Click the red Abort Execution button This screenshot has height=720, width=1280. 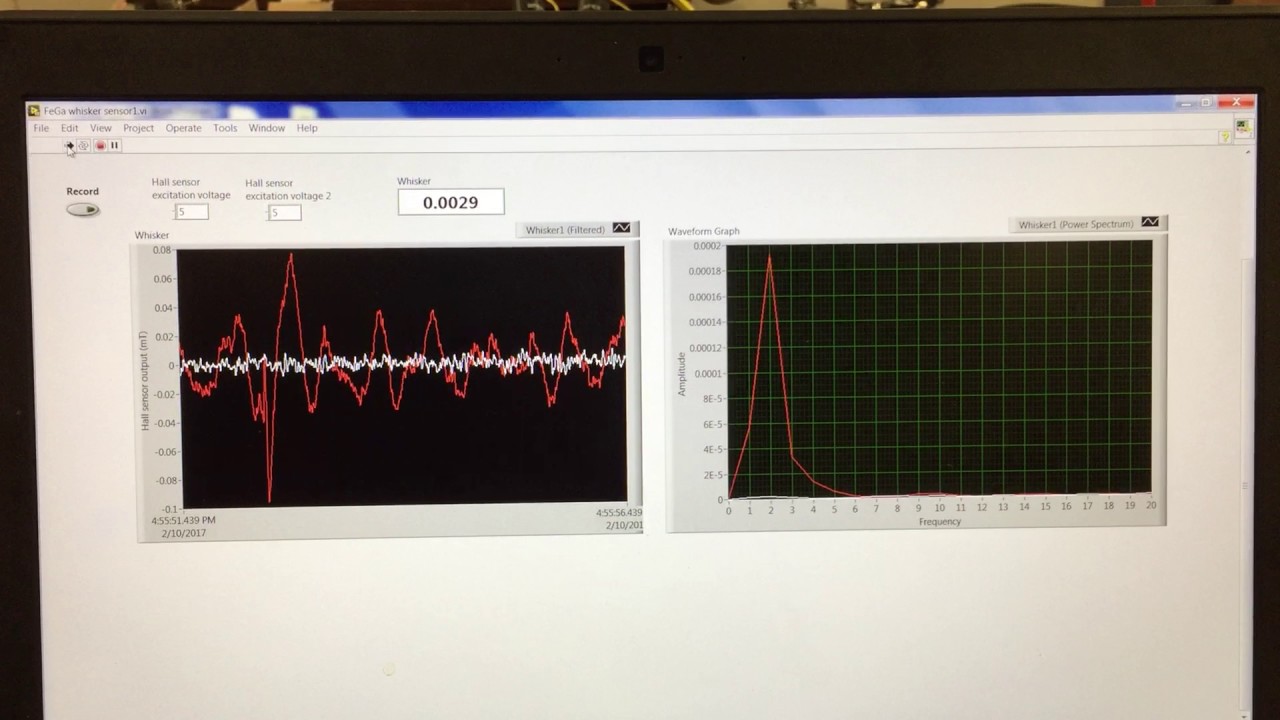[x=100, y=146]
